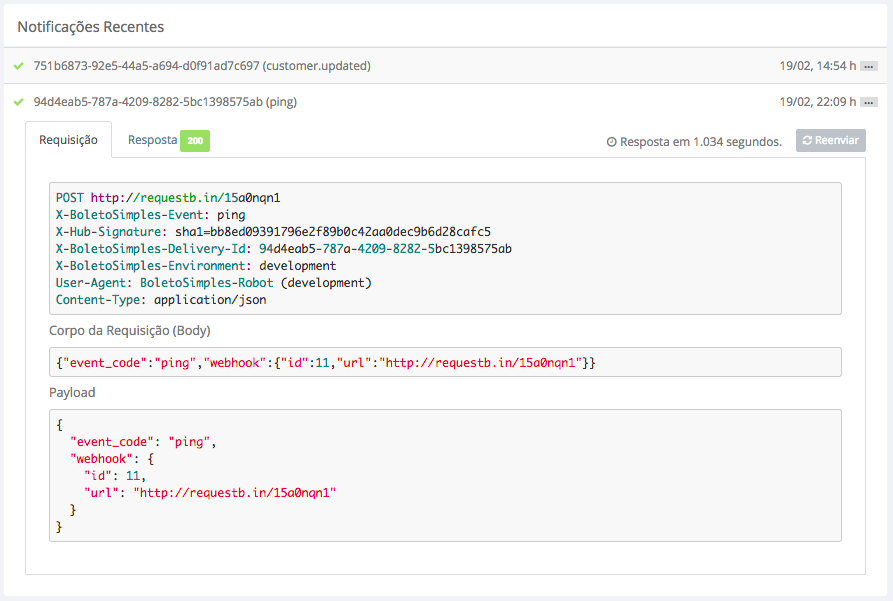This screenshot has width=893, height=601.
Task: Click the Notificações Recentes heading
Action: coord(91,27)
